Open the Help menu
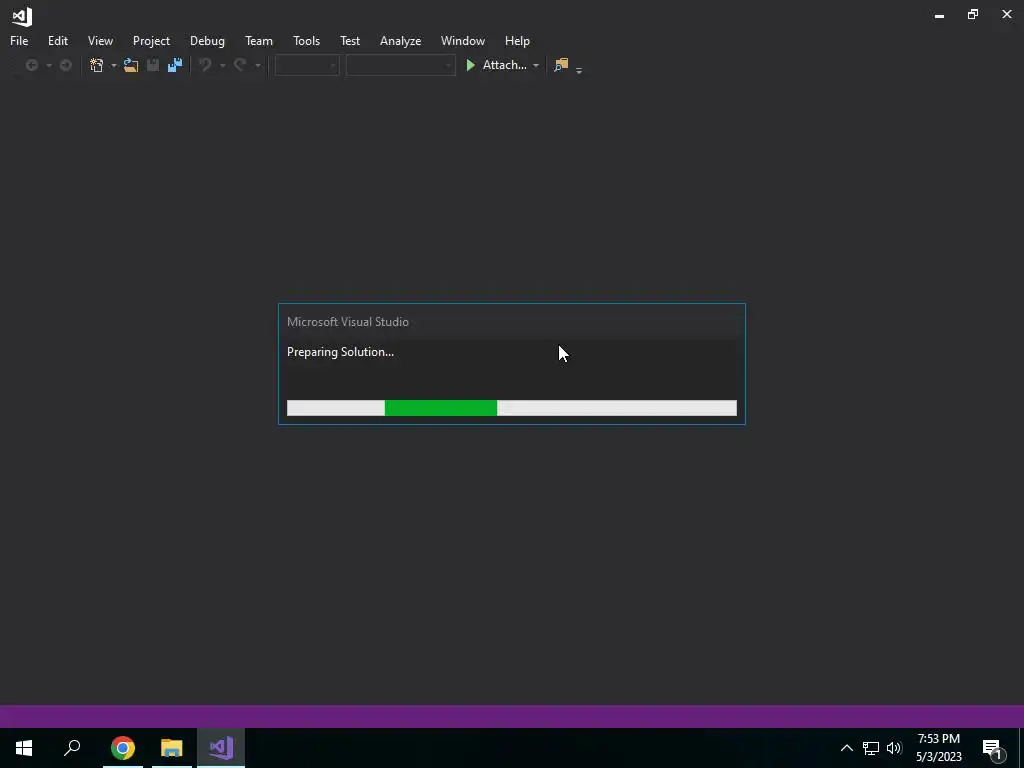 tap(517, 40)
